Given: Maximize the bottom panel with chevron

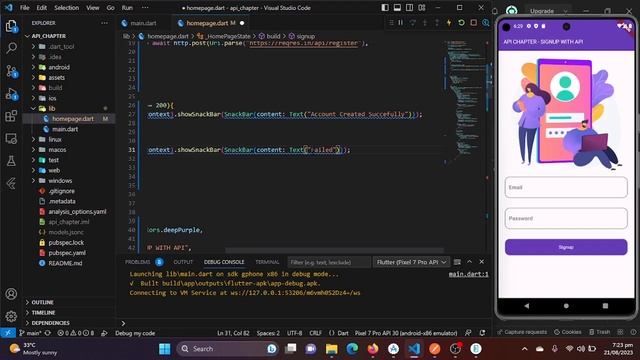Looking at the screenshot, I should pyautogui.click(x=469, y=262).
